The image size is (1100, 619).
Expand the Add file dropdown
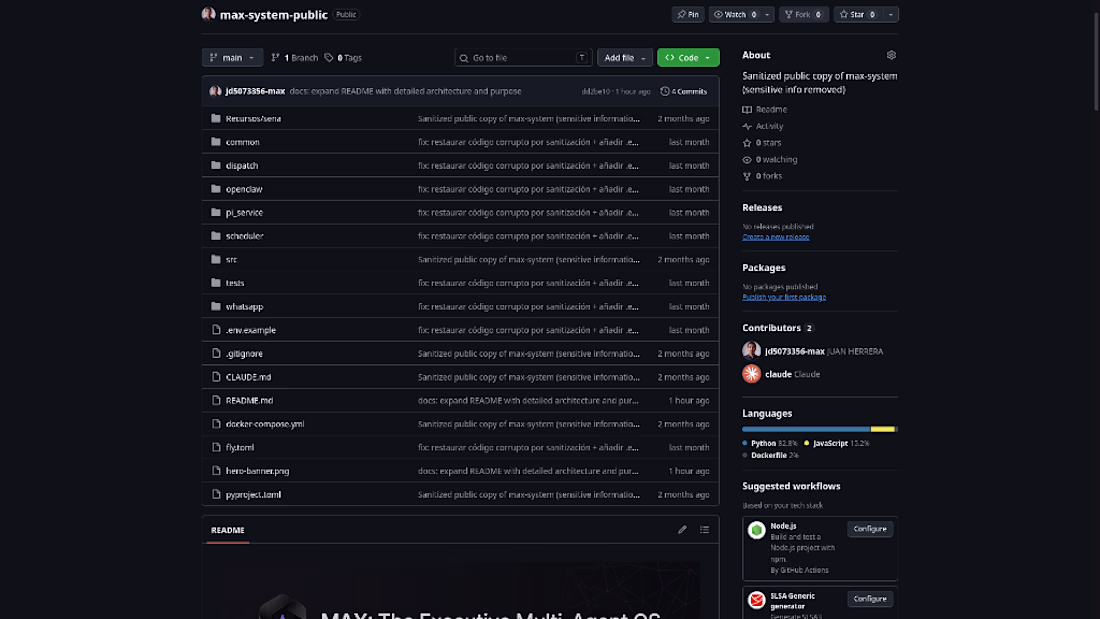624,58
